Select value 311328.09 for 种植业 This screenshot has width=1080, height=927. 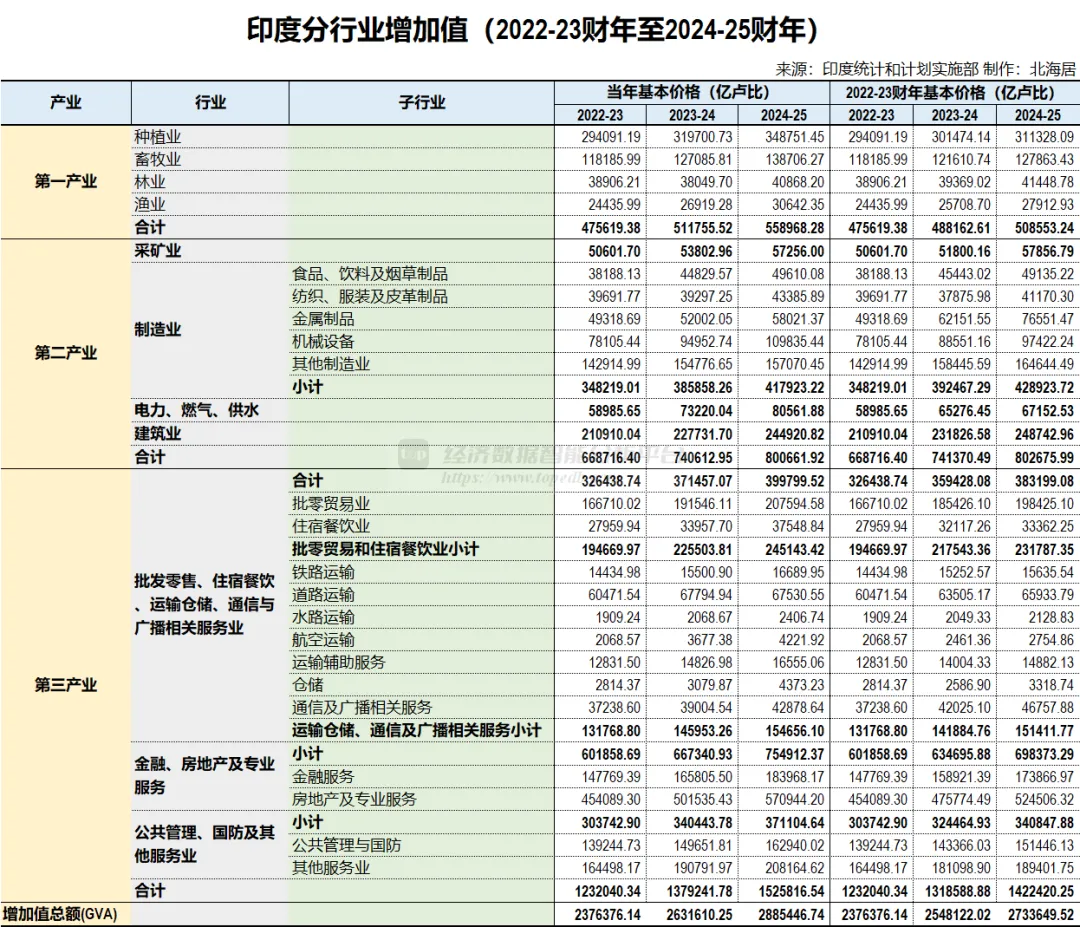tap(1044, 137)
